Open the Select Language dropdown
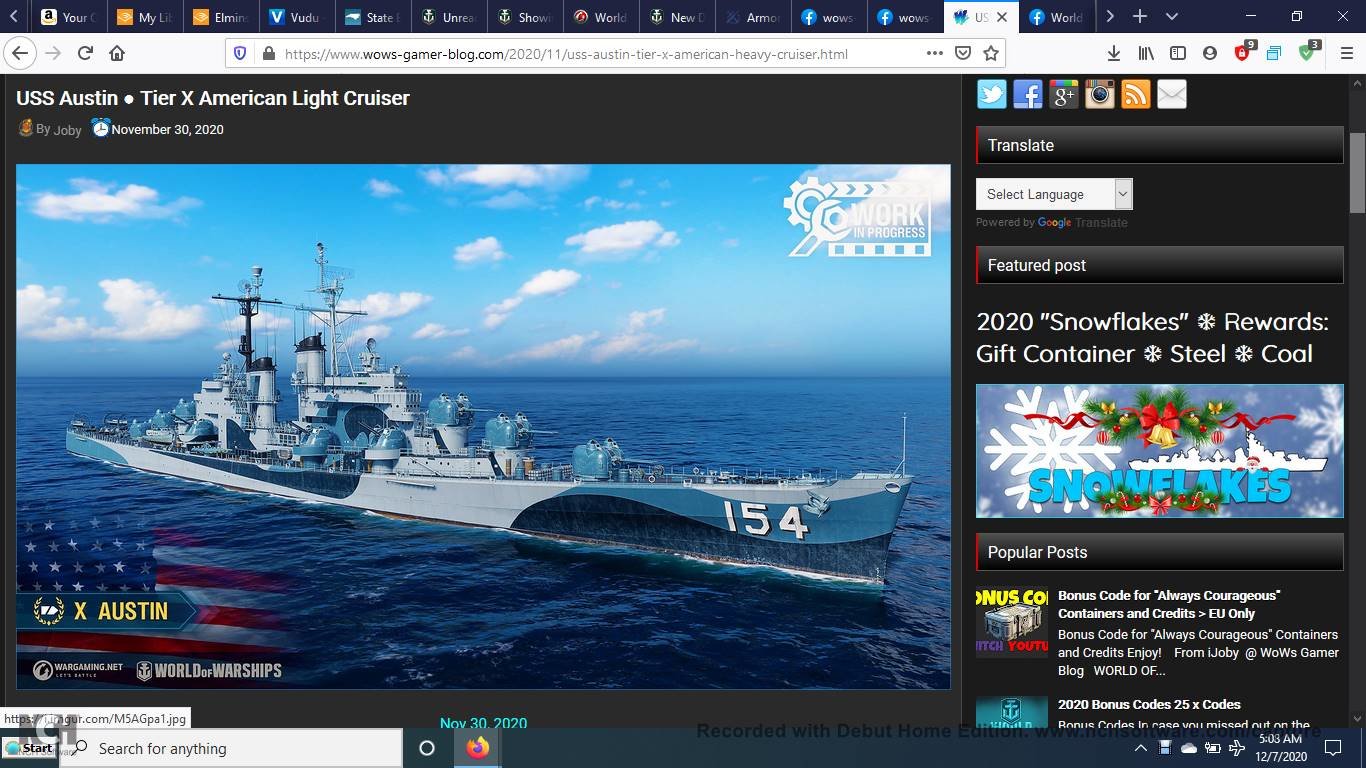 pyautogui.click(x=1054, y=194)
